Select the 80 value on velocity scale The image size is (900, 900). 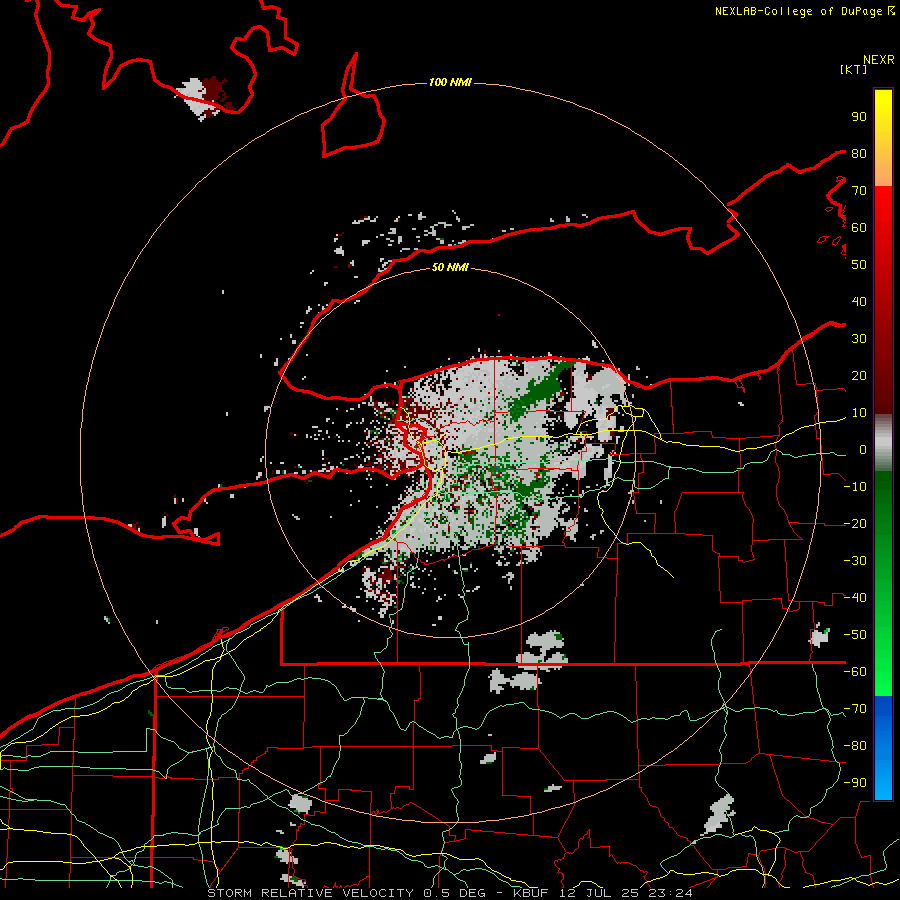(859, 153)
